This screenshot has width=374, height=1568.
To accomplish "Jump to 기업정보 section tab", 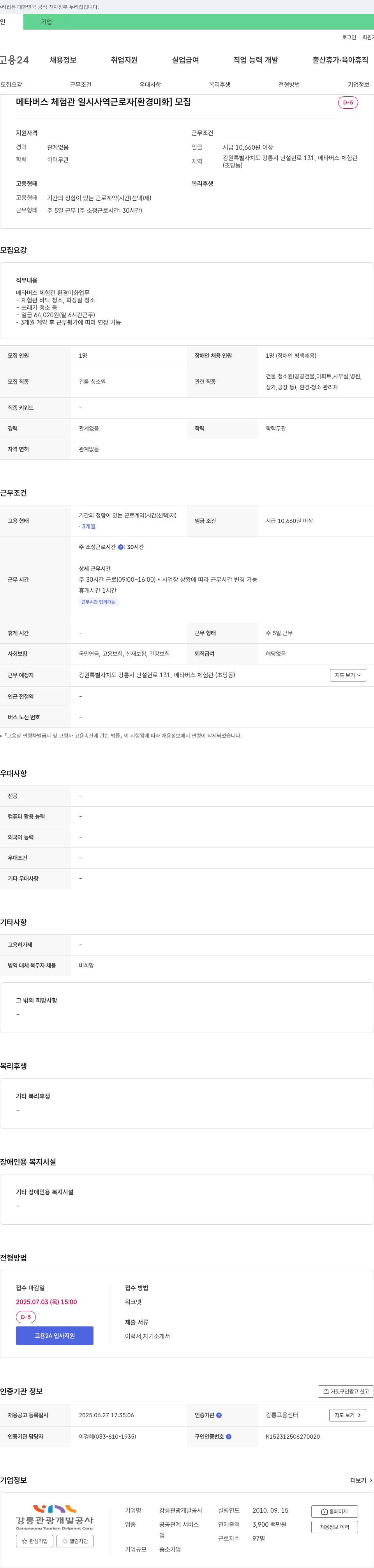I will (x=358, y=85).
